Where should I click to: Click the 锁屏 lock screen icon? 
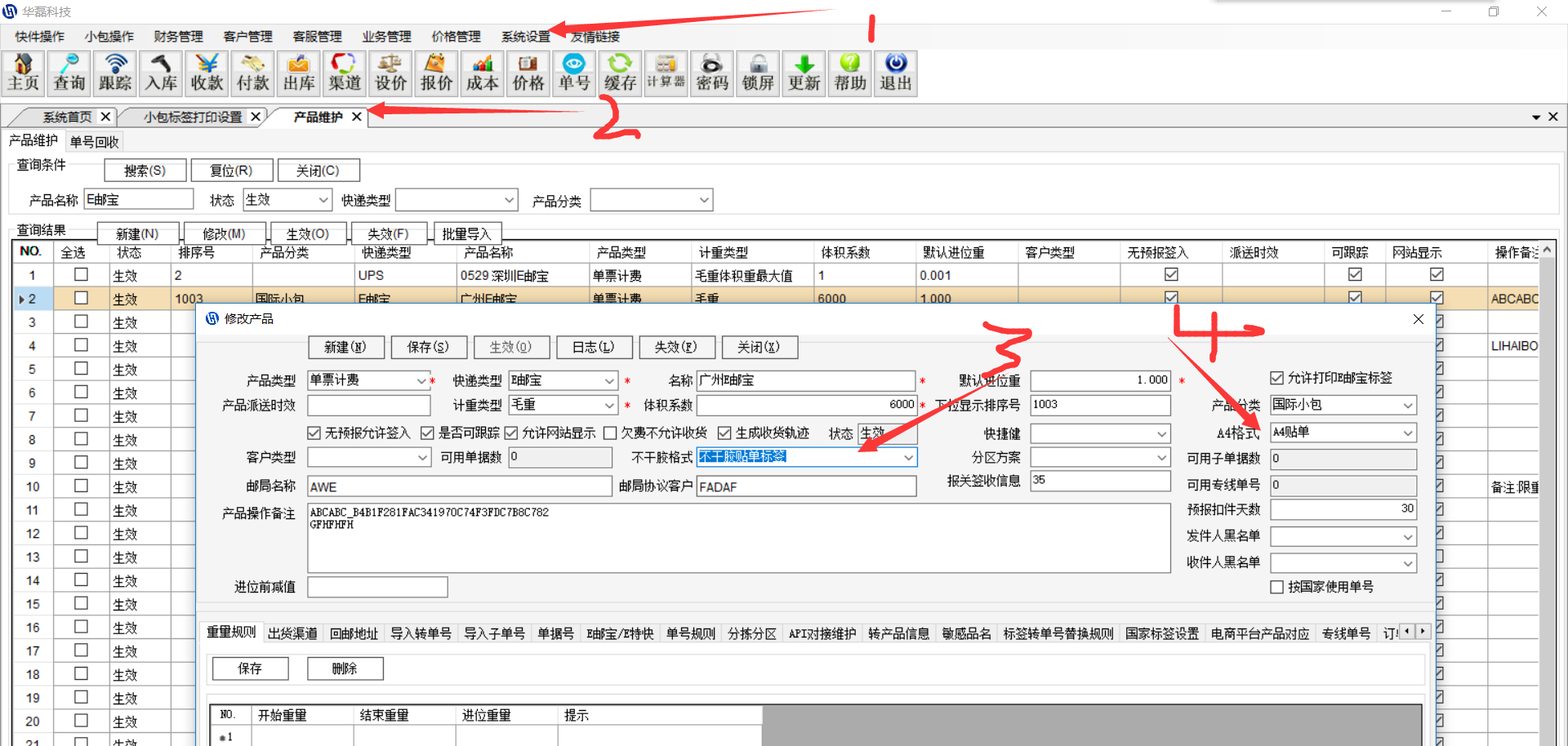coord(758,73)
